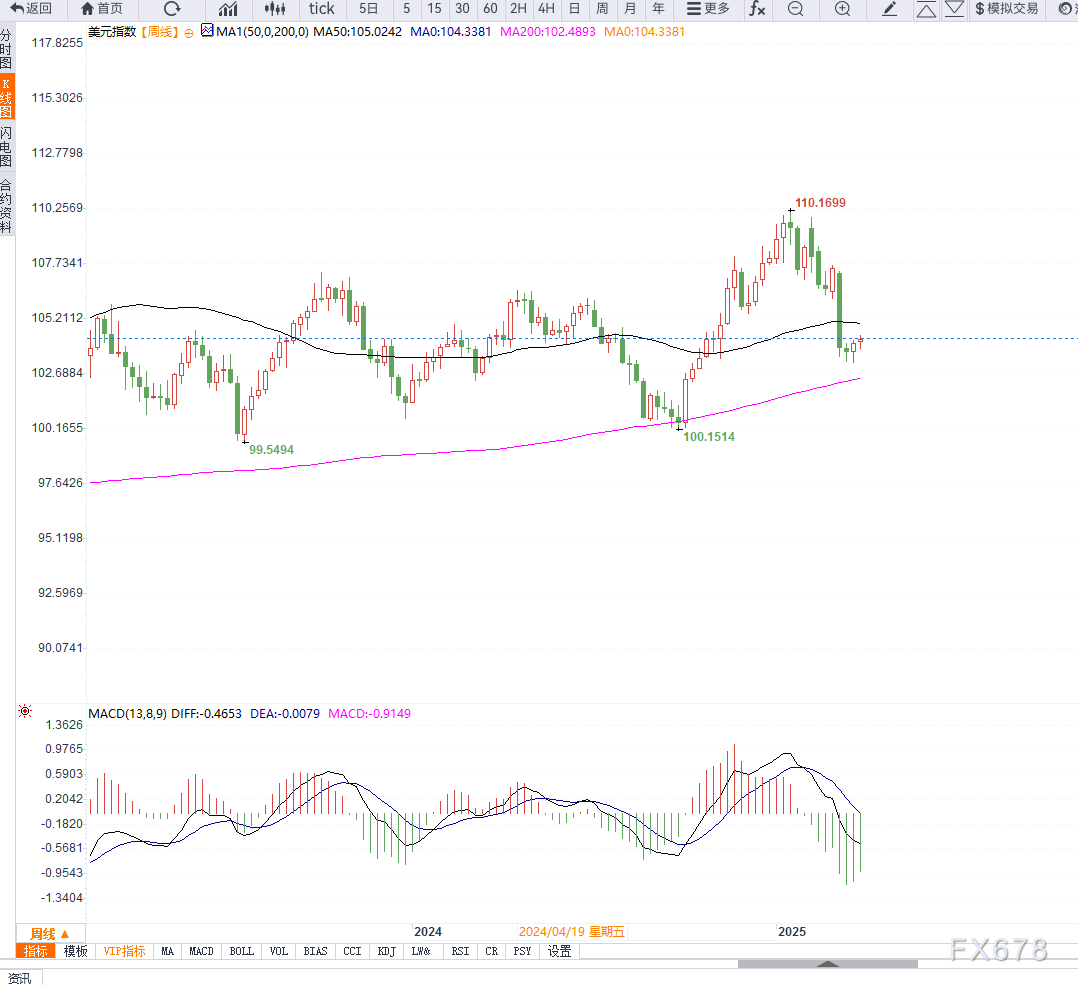Screen dimensions: 1078x985
Task: Open 模拟交易 simulated trading
Action: pyautogui.click(x=1006, y=9)
